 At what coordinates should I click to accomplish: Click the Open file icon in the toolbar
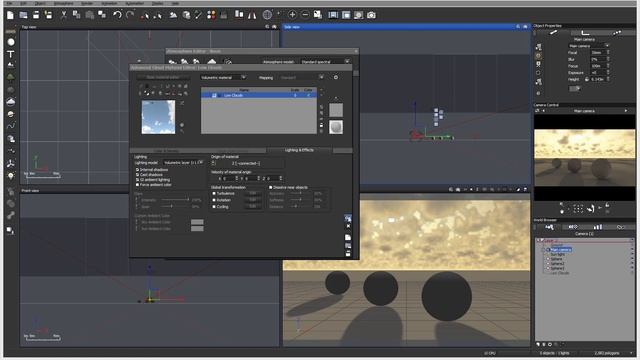pos(23,15)
